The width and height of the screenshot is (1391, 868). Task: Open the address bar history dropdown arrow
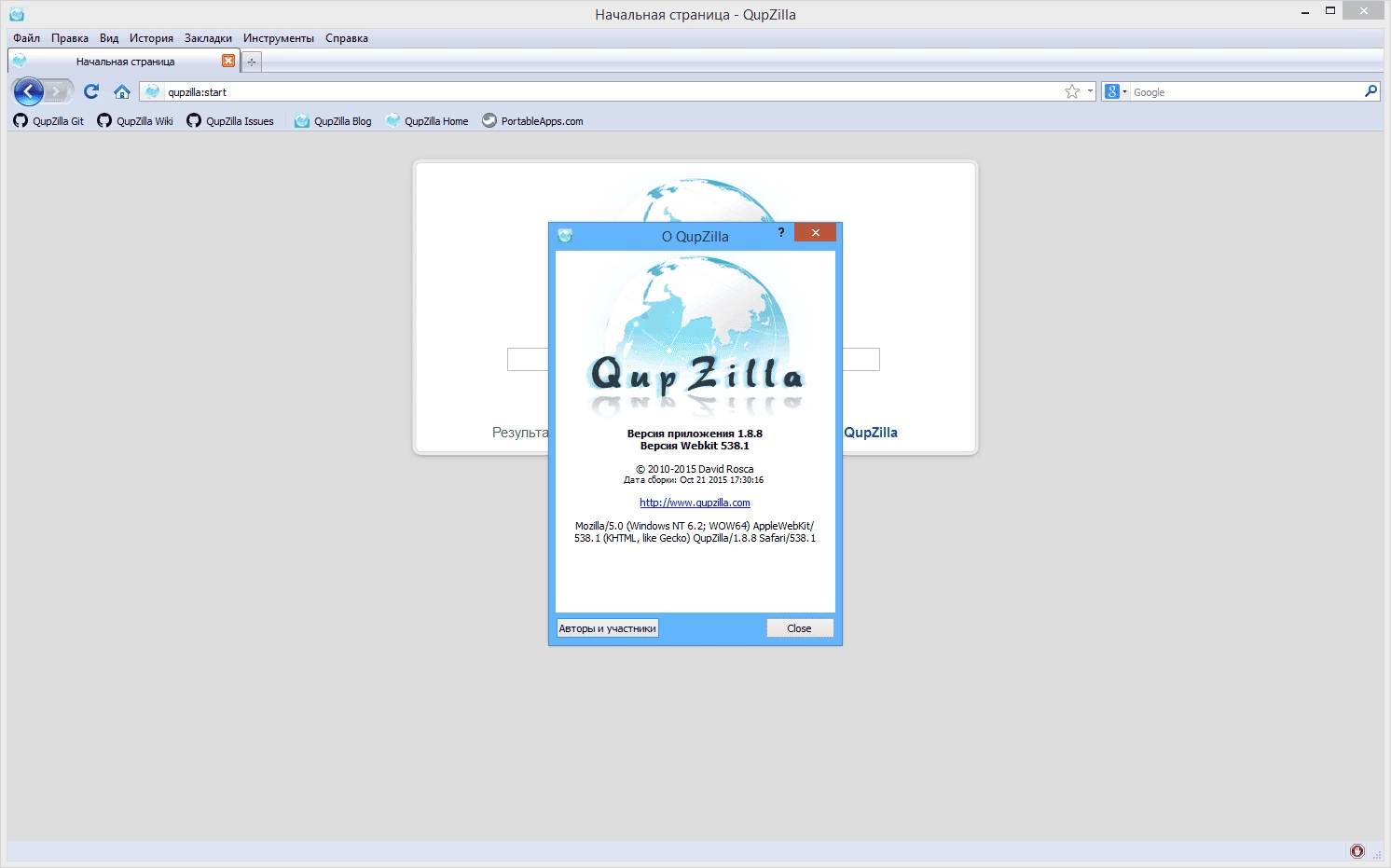point(1090,91)
